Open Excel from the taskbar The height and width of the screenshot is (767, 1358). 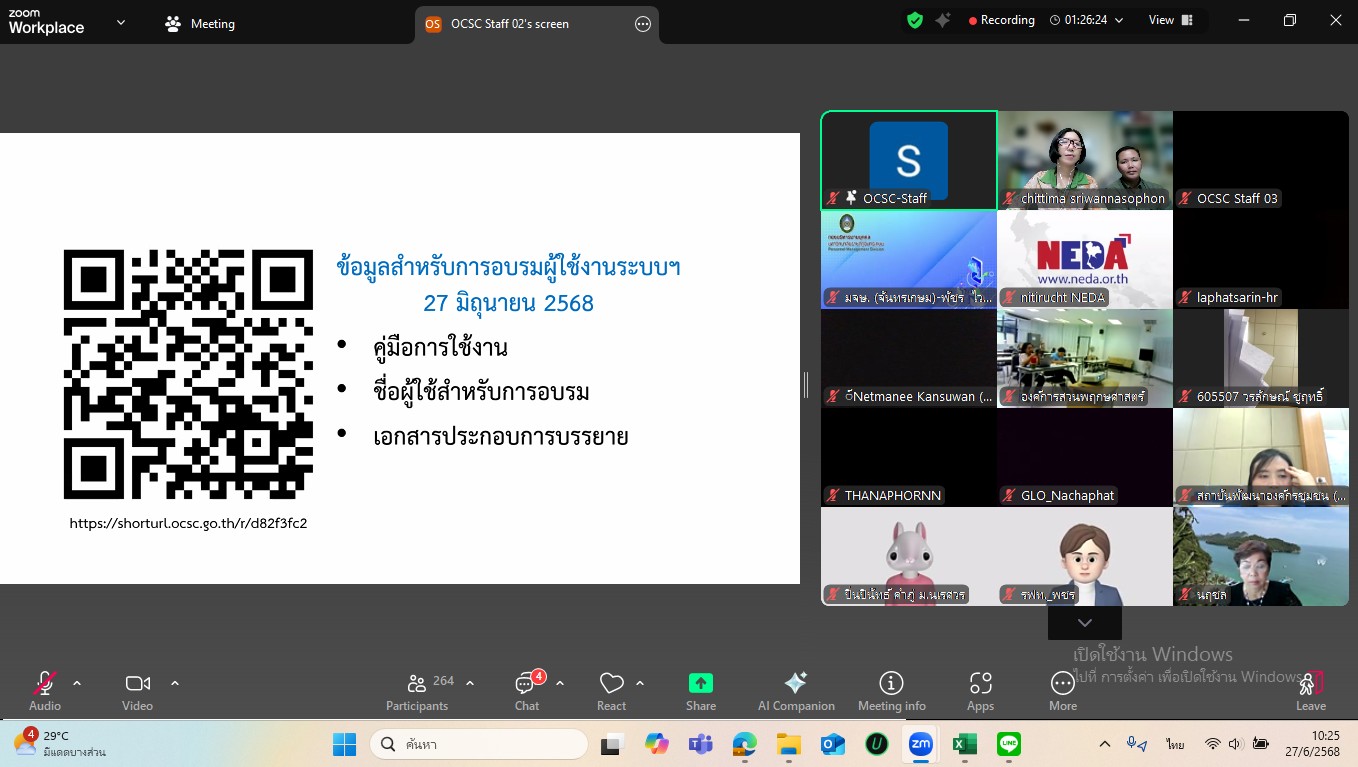pyautogui.click(x=964, y=744)
